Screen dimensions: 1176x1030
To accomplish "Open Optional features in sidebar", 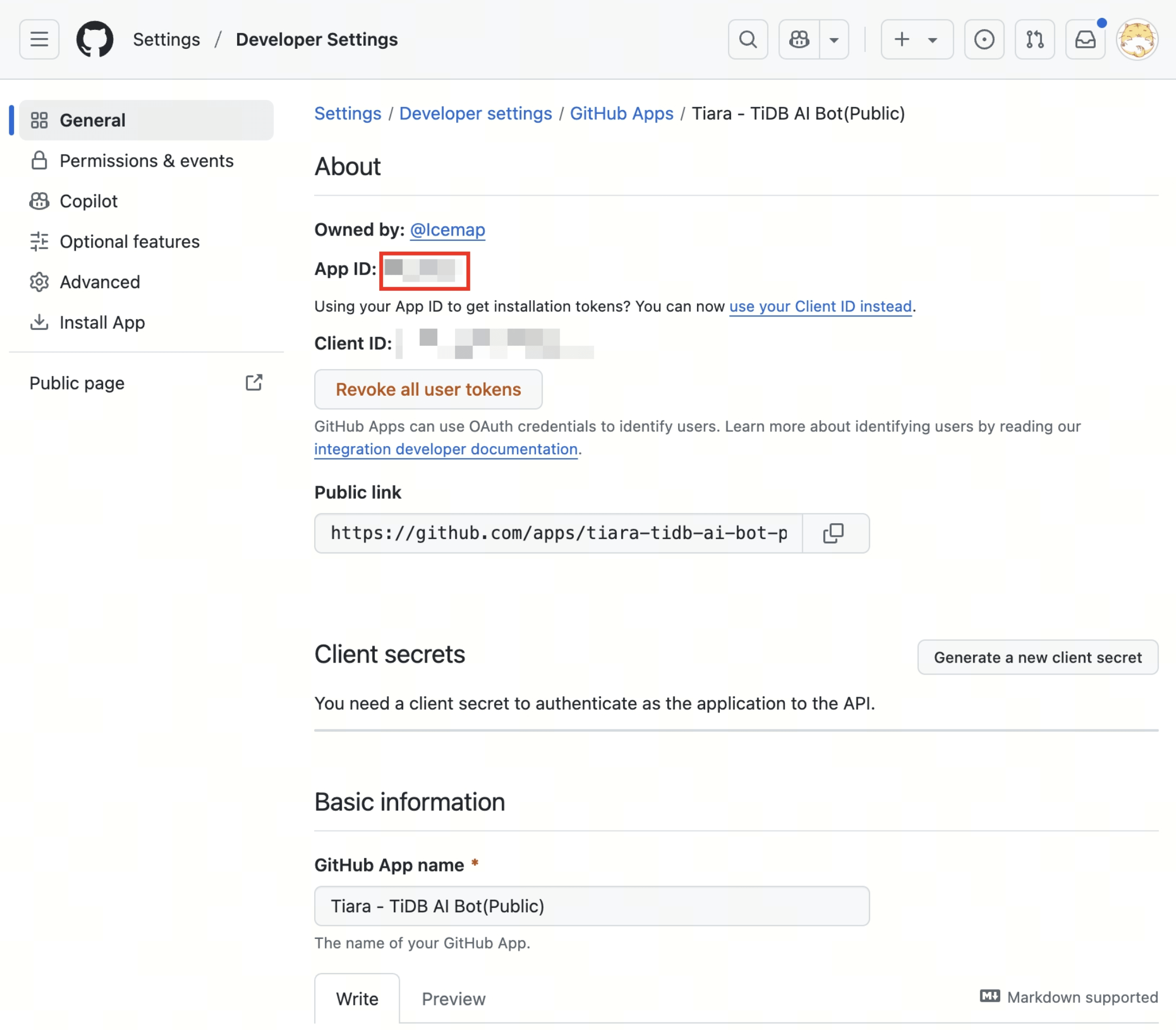I will pyautogui.click(x=146, y=241).
